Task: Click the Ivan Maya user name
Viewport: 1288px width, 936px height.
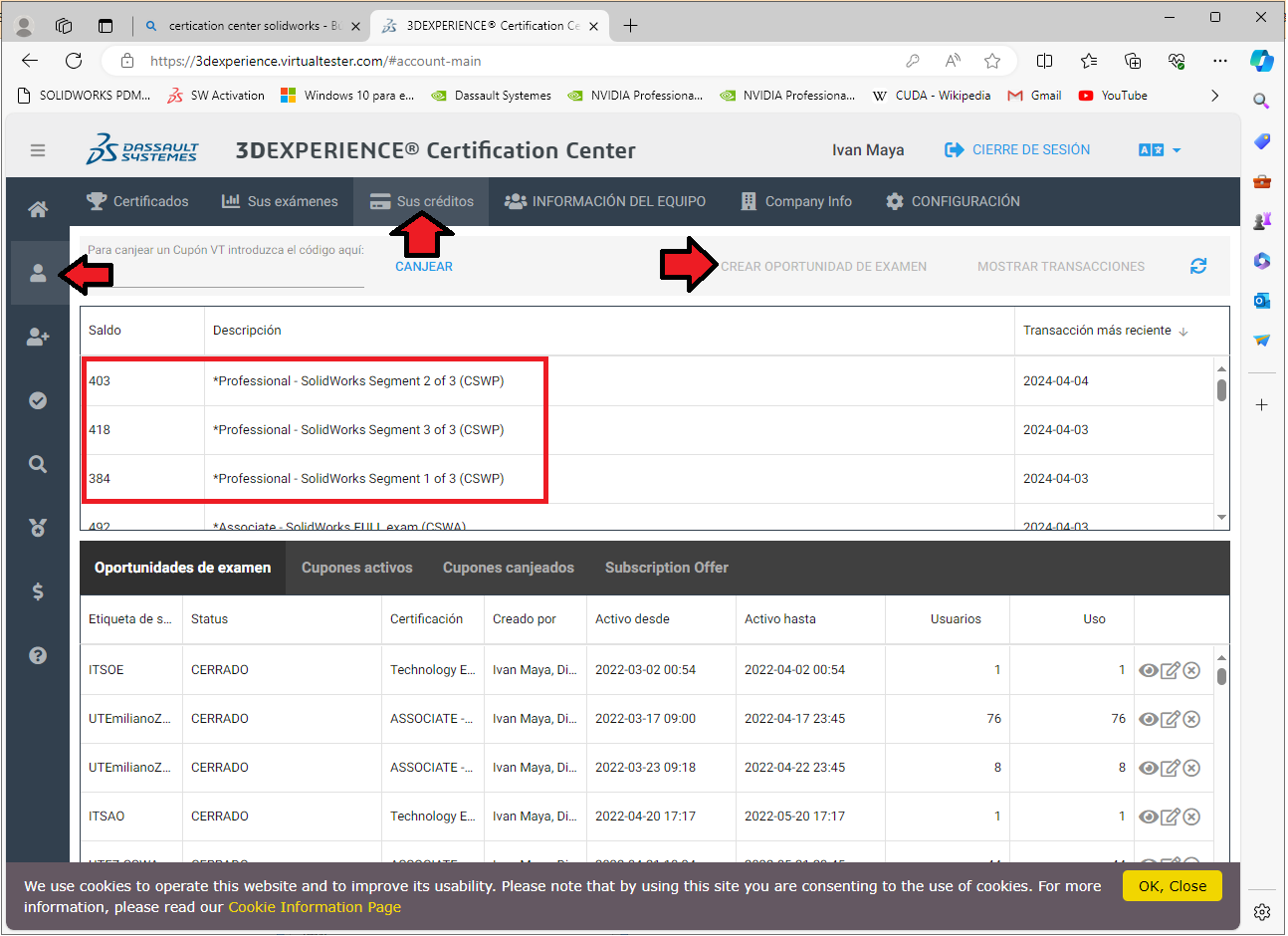Action: [868, 150]
